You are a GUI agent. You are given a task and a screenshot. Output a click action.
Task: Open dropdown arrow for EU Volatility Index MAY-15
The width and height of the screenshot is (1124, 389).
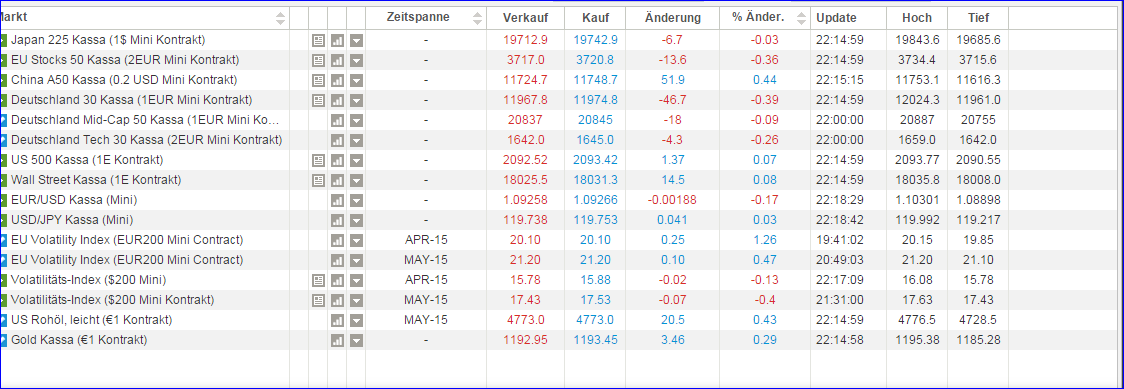click(x=356, y=260)
